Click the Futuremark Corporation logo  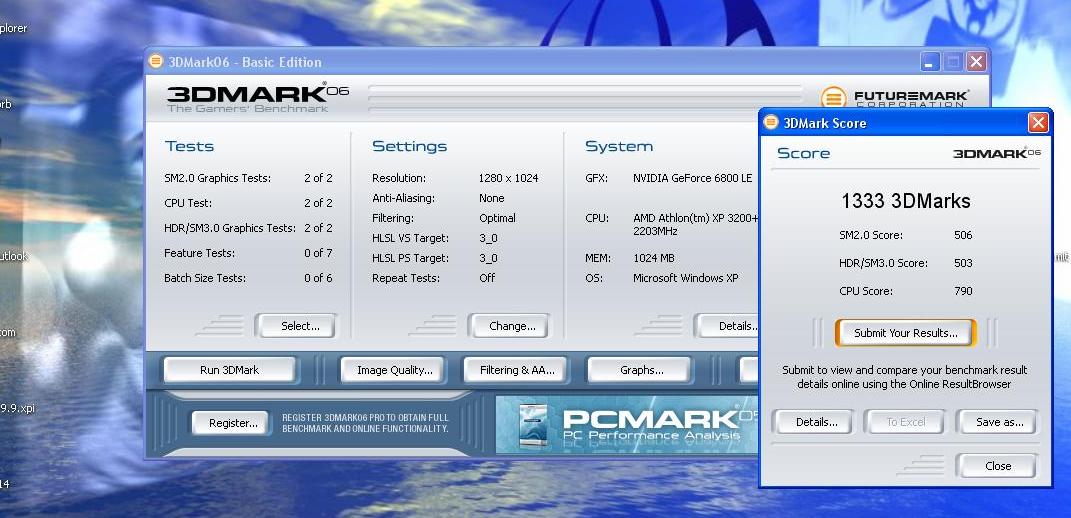[895, 98]
